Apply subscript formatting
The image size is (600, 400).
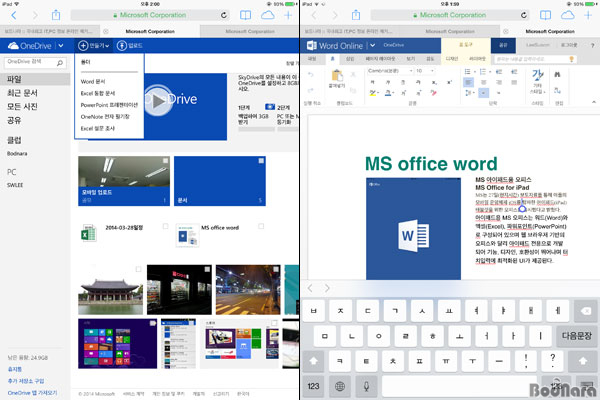pyautogui.click(x=434, y=82)
